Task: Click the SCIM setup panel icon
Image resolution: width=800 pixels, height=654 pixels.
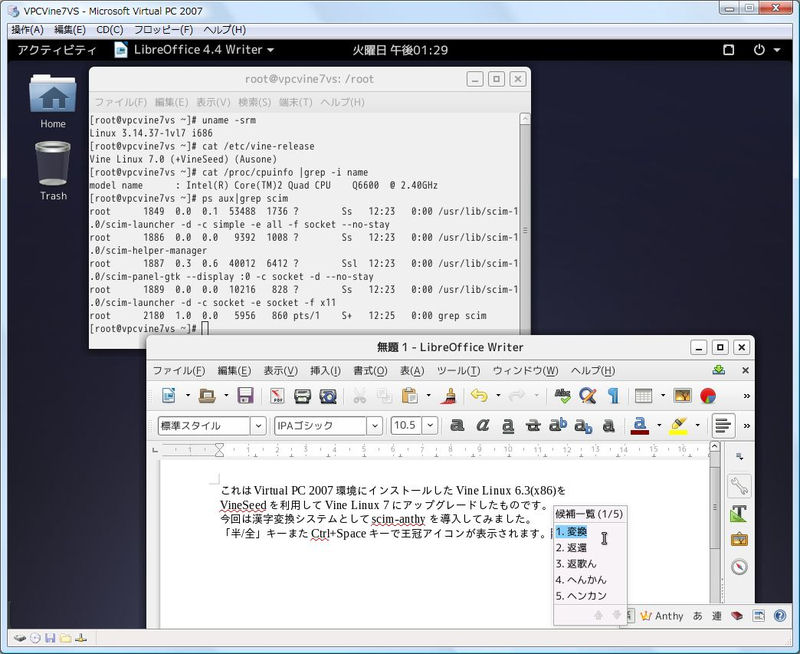Action: 759,616
